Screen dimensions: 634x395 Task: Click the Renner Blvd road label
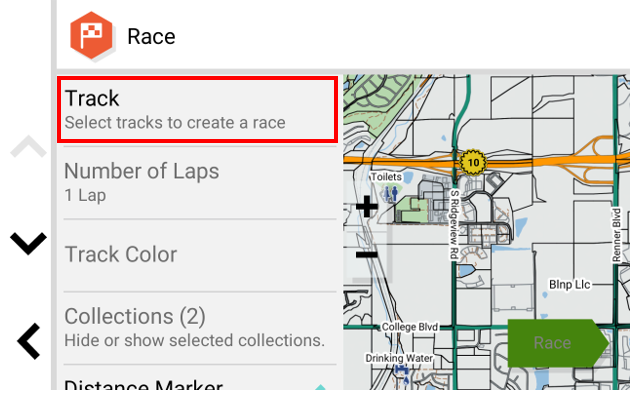point(616,235)
